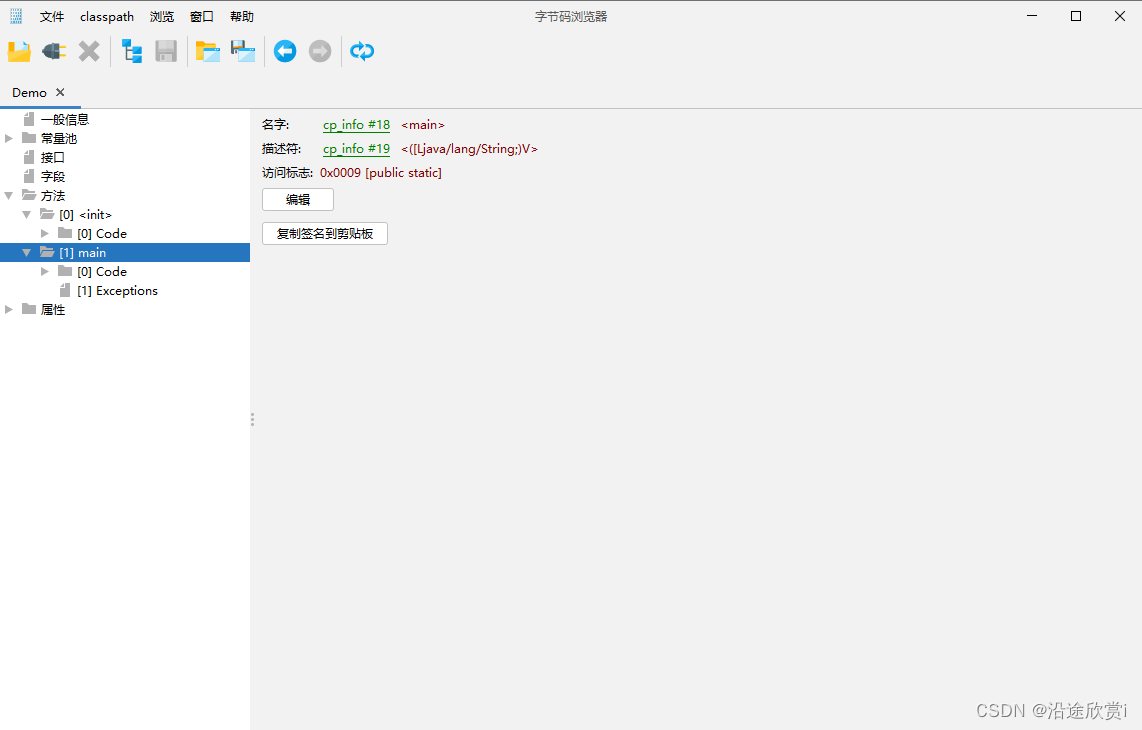The width and height of the screenshot is (1142, 730).
Task: Follow the cp_info #18 link
Action: [x=356, y=124]
